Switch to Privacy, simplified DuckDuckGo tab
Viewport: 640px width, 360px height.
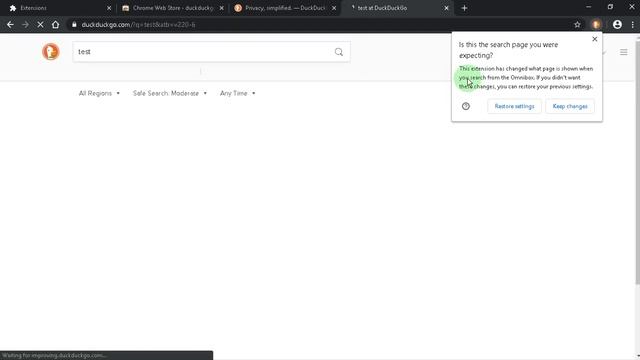coord(284,8)
